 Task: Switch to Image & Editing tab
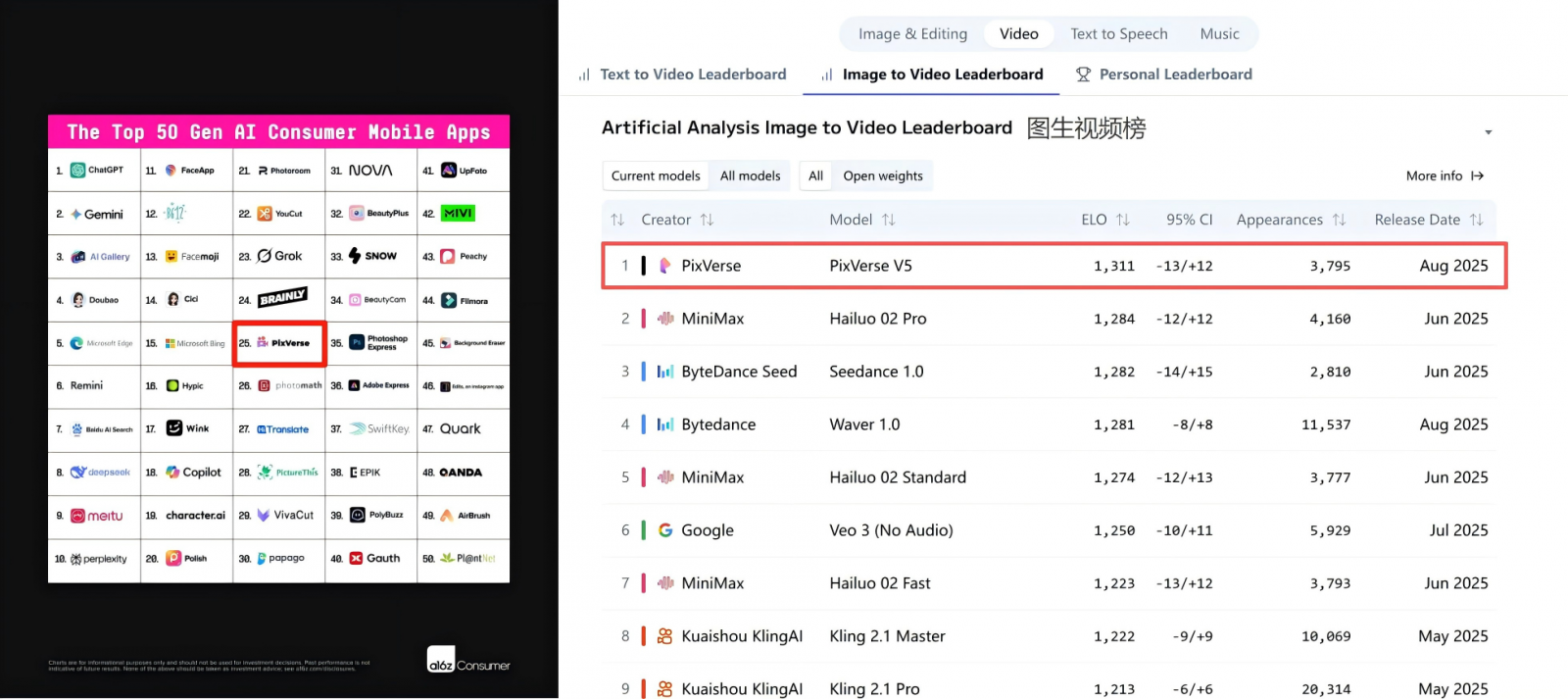(912, 33)
